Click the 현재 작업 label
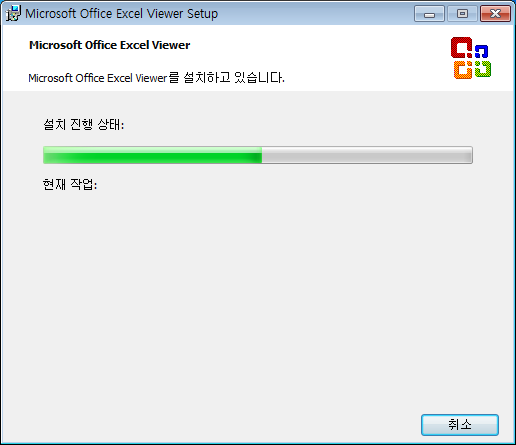The image size is (516, 445). click(x=70, y=184)
